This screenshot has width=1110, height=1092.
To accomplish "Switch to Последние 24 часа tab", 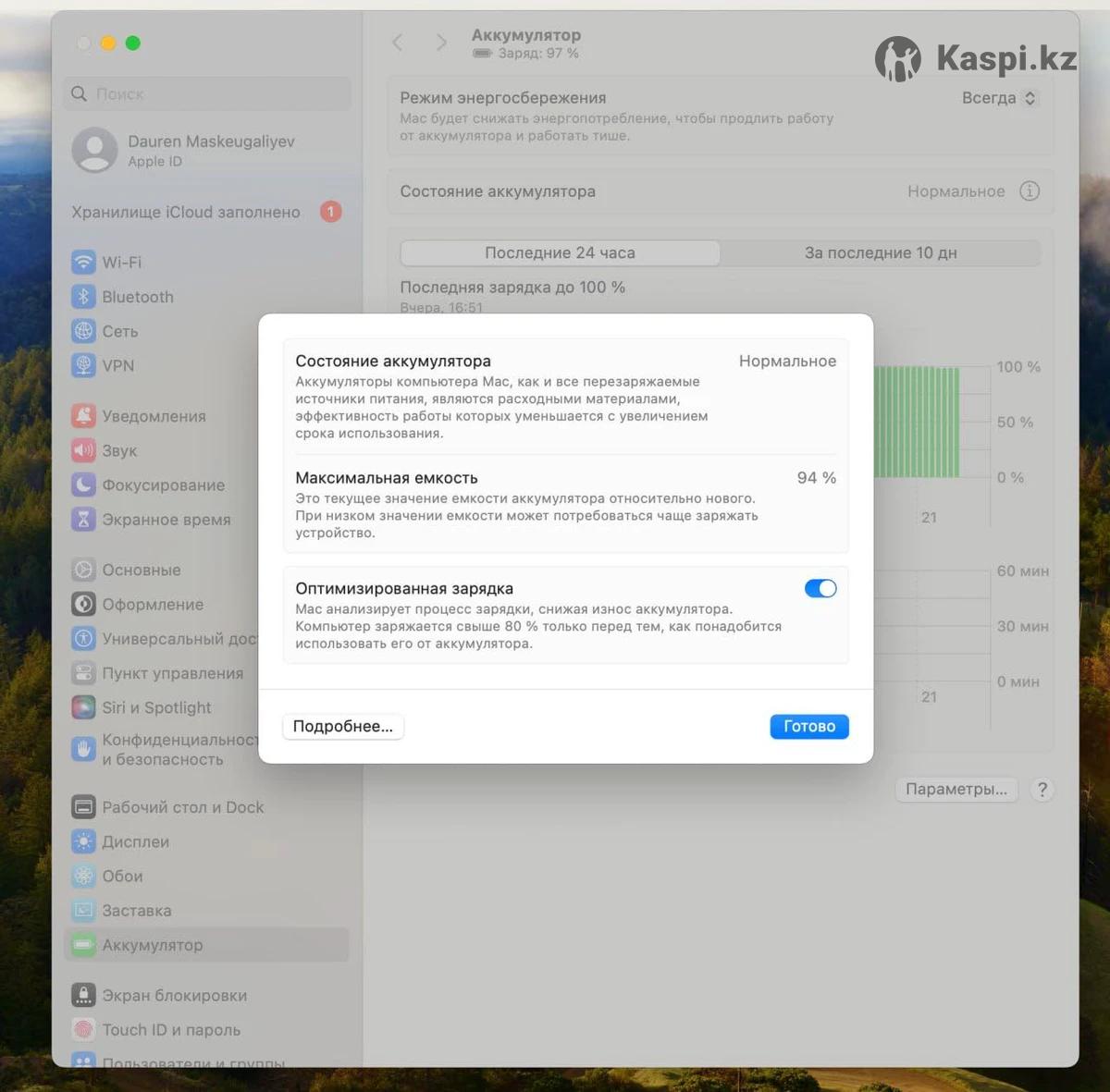I will (560, 252).
